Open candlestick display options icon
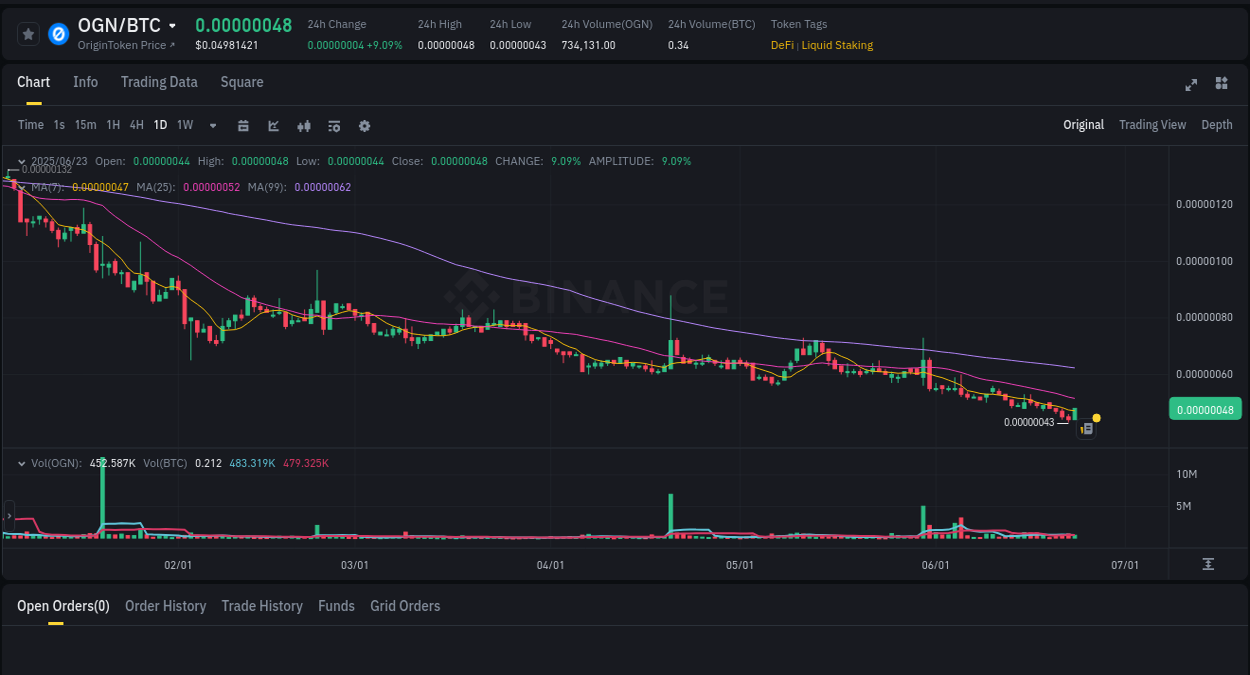The image size is (1250, 675). tap(304, 125)
